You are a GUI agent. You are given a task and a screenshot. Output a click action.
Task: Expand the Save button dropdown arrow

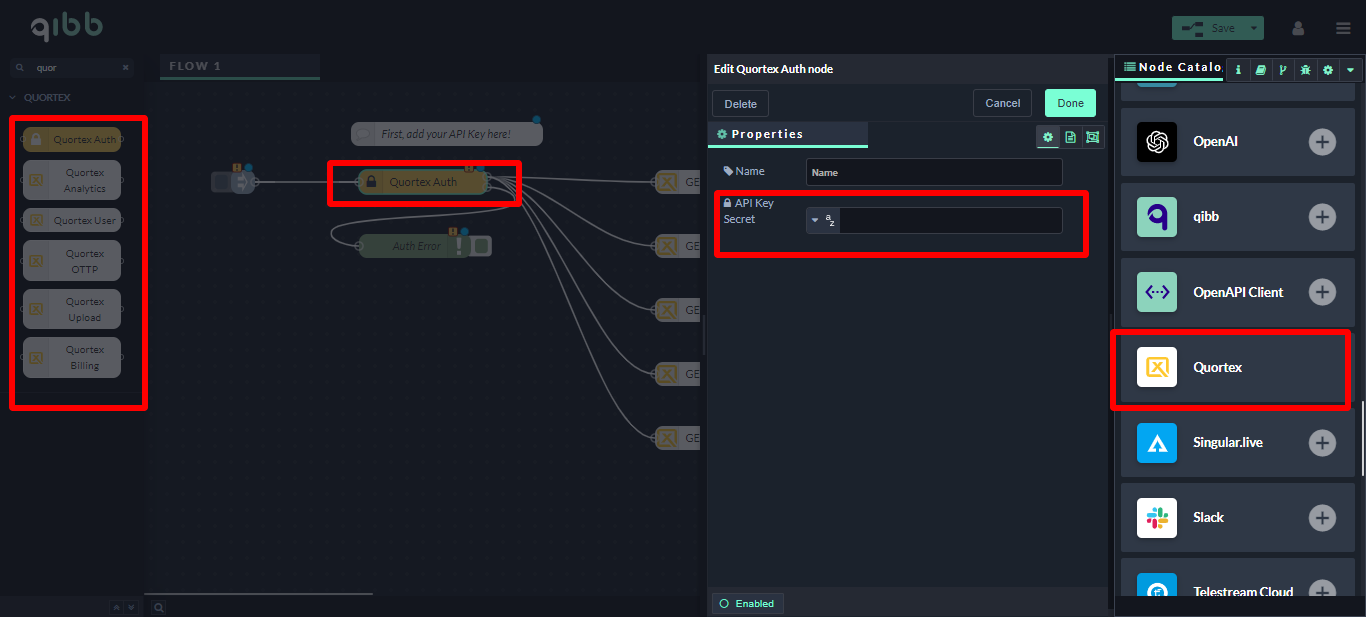pos(1253,28)
